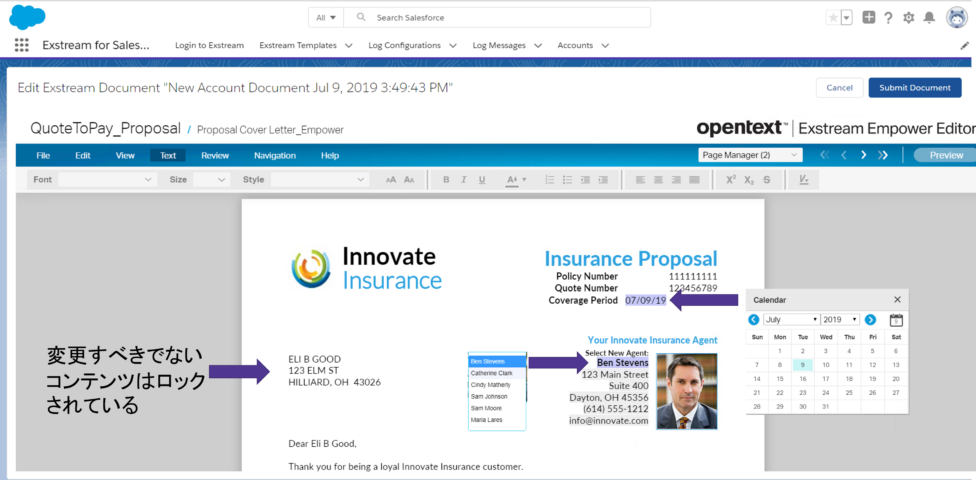
Task: Open the Salesforce App Launcher grid
Action: (22, 45)
